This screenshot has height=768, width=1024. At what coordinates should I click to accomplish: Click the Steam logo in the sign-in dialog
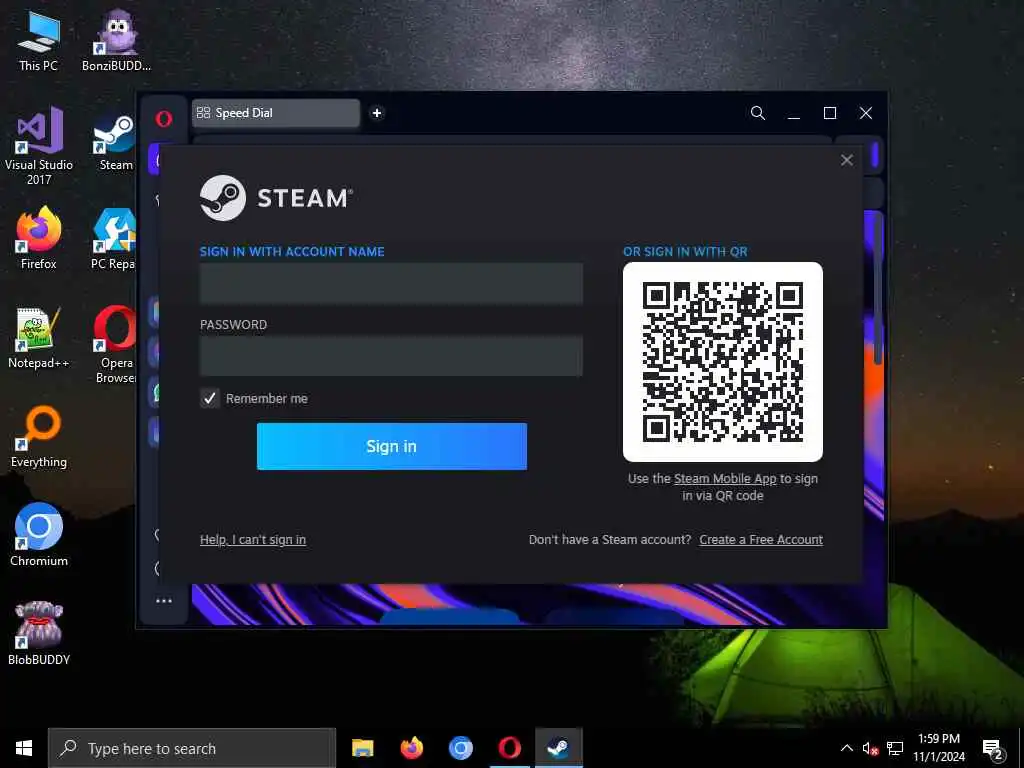(276, 198)
